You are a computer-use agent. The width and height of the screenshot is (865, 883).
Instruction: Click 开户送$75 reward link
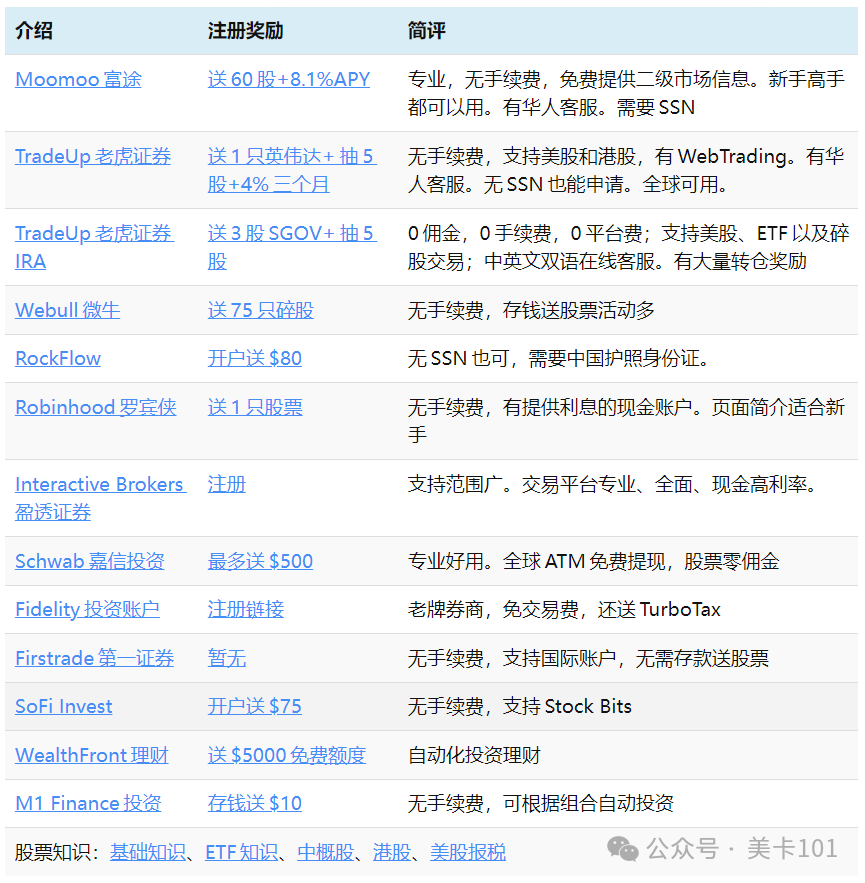pyautogui.click(x=255, y=707)
